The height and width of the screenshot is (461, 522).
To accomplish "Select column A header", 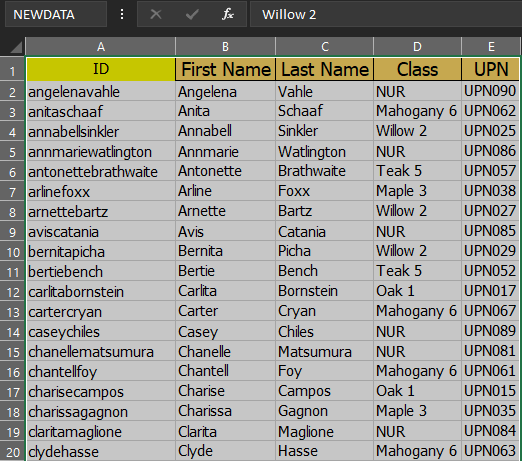I will click(101, 47).
